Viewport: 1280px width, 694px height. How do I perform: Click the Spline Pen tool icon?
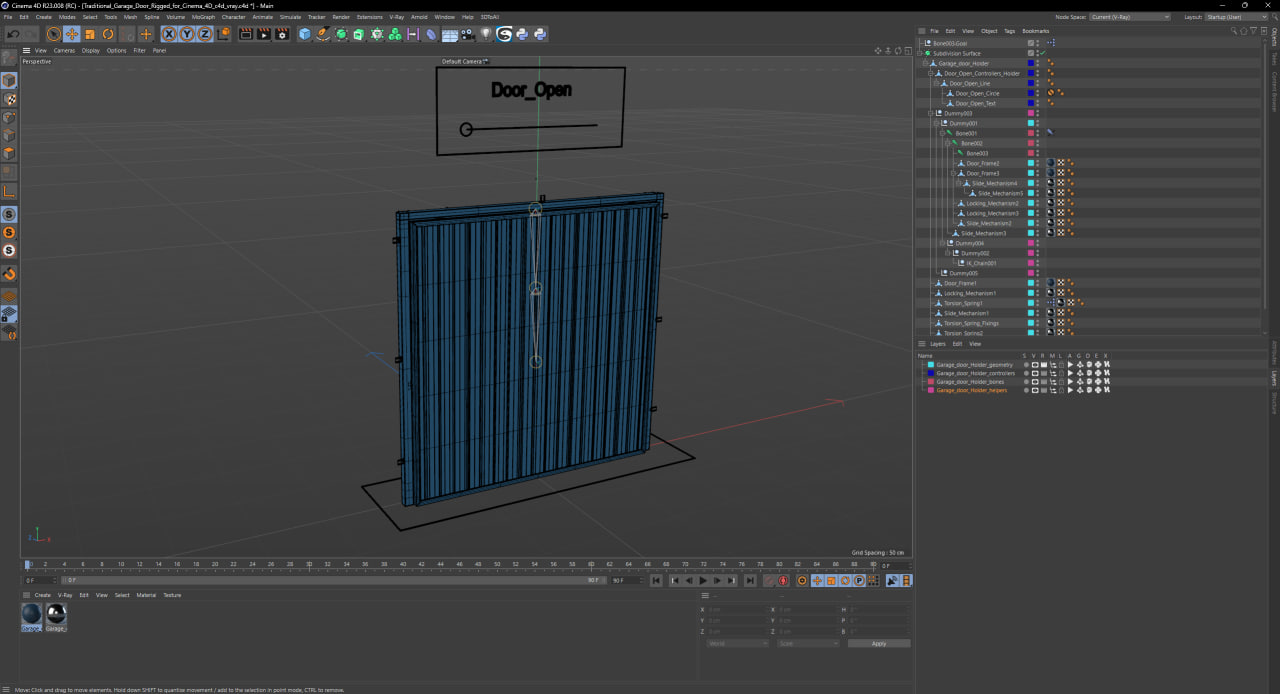[x=323, y=34]
